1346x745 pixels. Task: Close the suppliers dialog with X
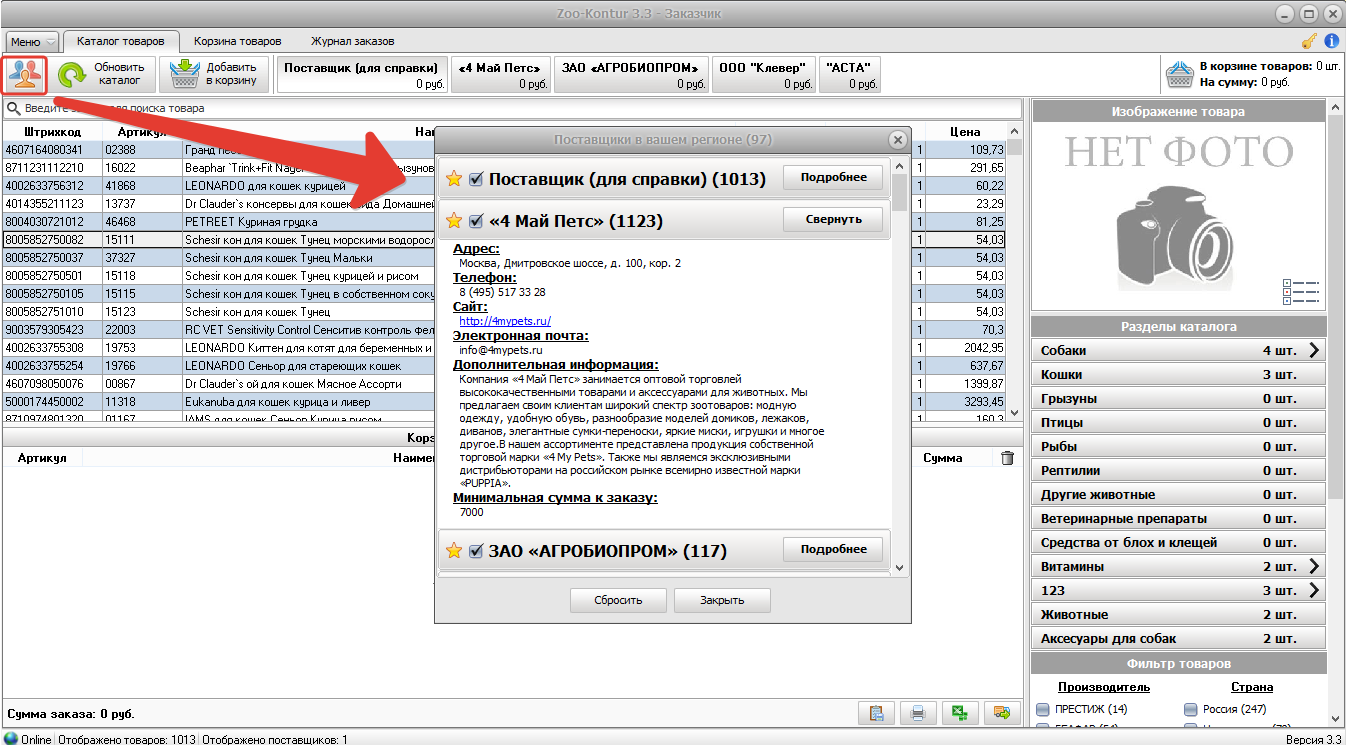[898, 140]
